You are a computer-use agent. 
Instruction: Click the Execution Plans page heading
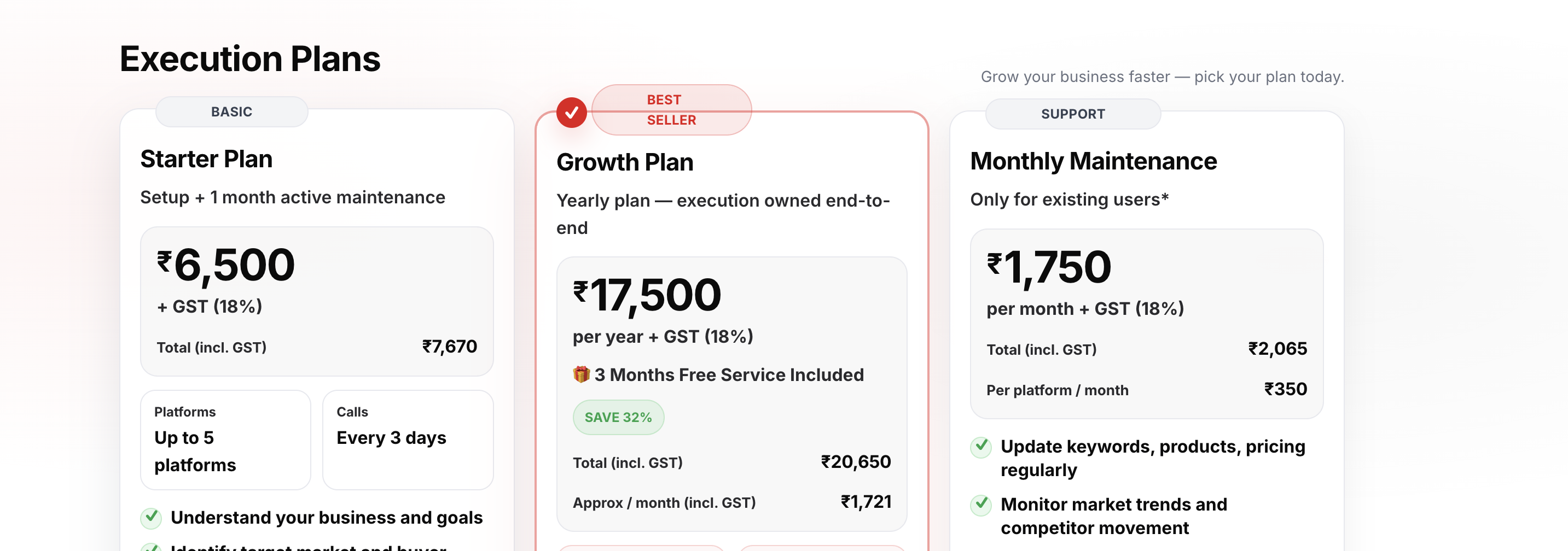click(x=249, y=59)
